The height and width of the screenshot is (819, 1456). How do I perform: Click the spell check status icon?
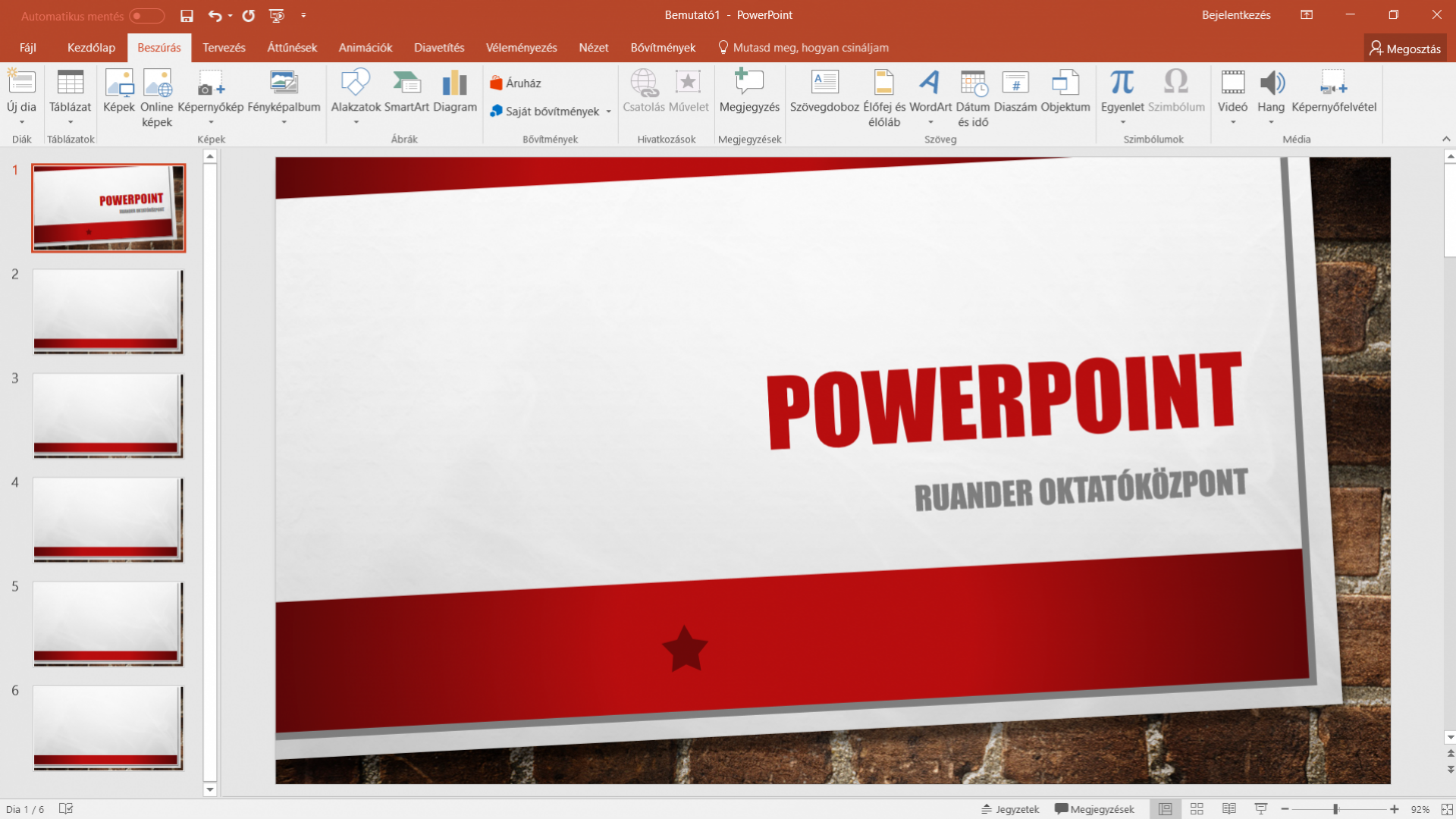[x=66, y=809]
